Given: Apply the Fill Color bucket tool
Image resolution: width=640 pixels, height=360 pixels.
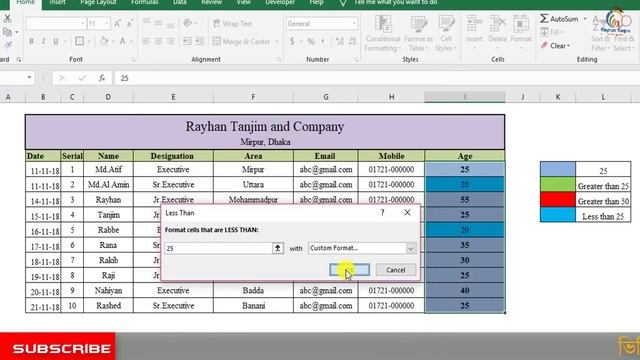Looking at the screenshot, I should 104,41.
